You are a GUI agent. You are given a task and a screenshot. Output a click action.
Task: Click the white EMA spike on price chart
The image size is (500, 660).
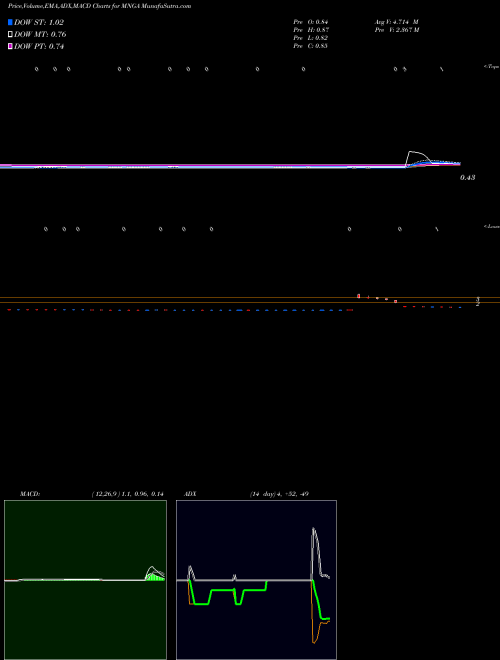click(418, 157)
